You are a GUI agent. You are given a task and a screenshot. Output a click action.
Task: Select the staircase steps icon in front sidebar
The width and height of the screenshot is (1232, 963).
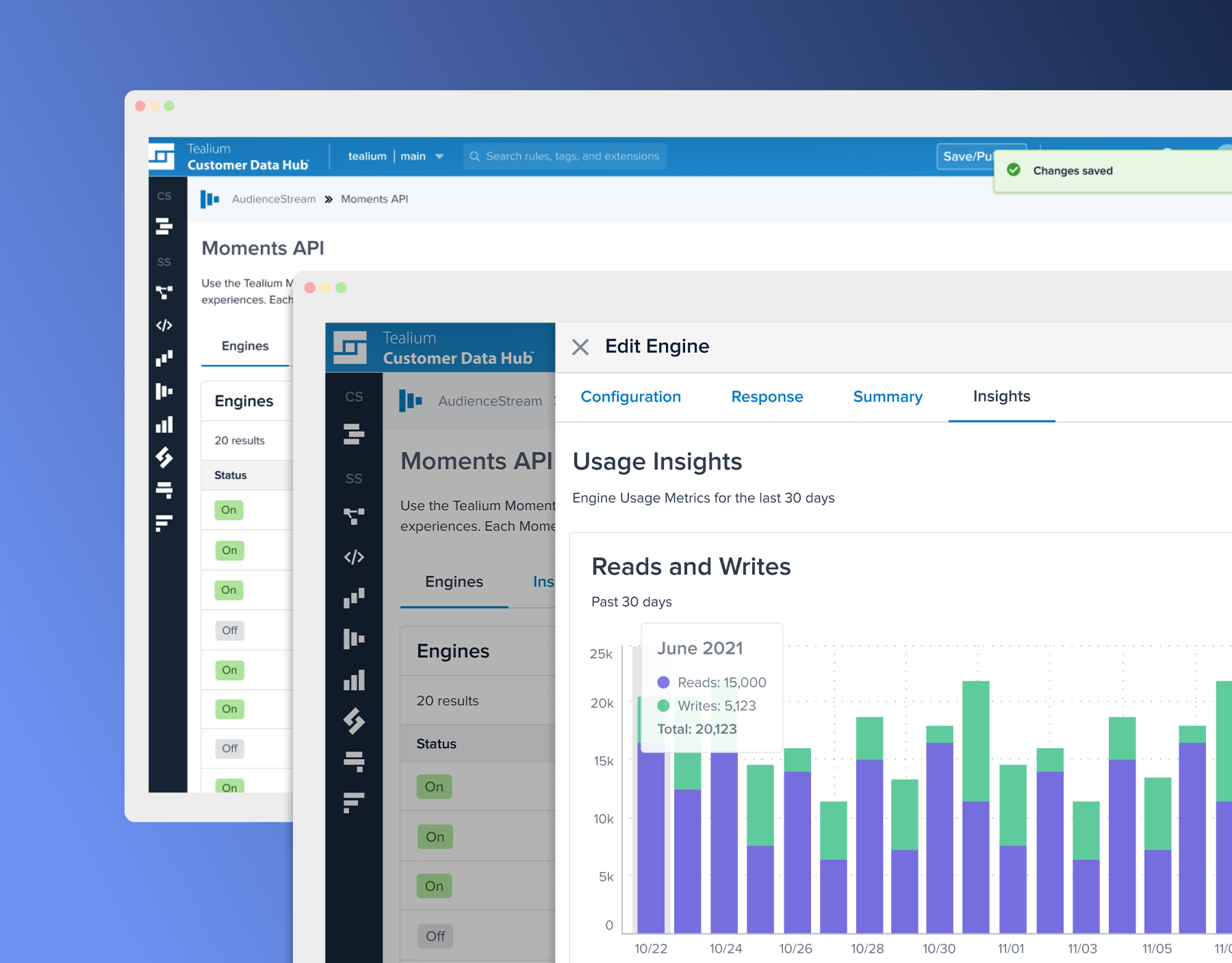pyautogui.click(x=354, y=598)
